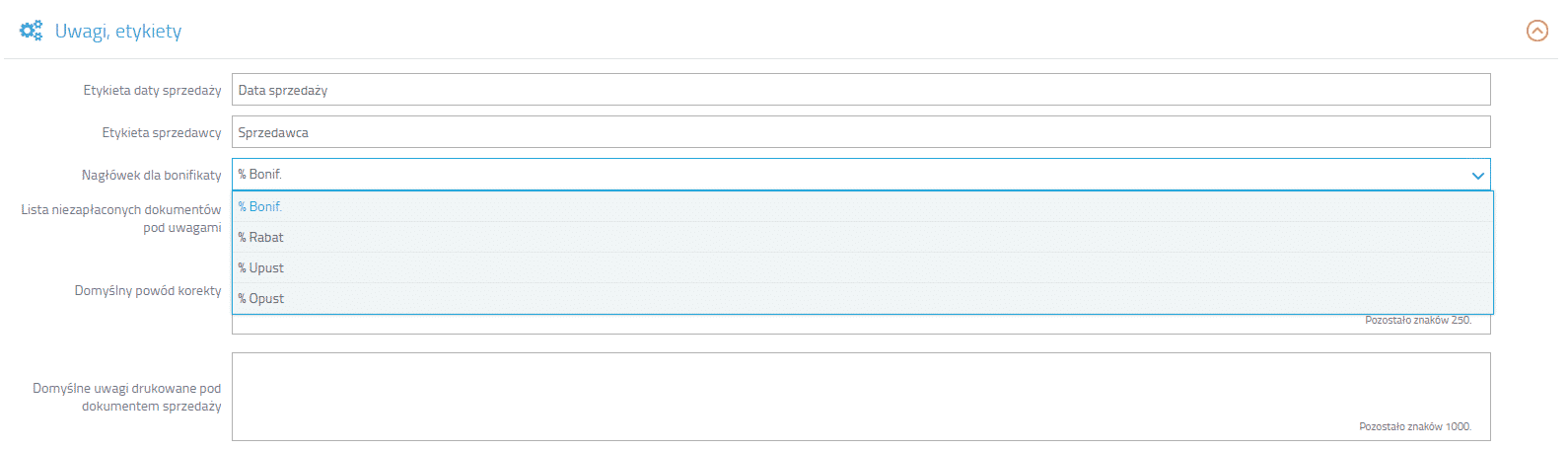Click the gears icon beside Uwagi, etykiety
Viewport: 1568px width, 450px height.
click(x=32, y=31)
